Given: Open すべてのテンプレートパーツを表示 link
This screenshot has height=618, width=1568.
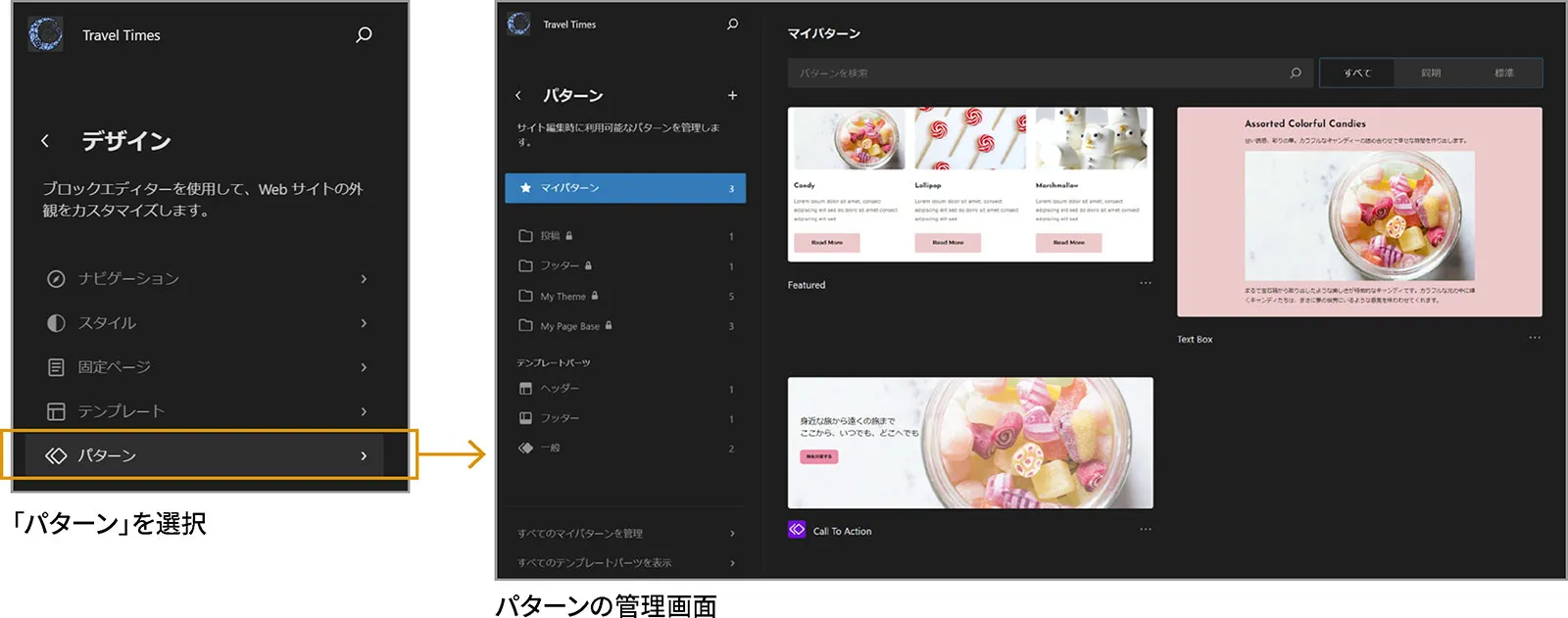Looking at the screenshot, I should [x=625, y=563].
